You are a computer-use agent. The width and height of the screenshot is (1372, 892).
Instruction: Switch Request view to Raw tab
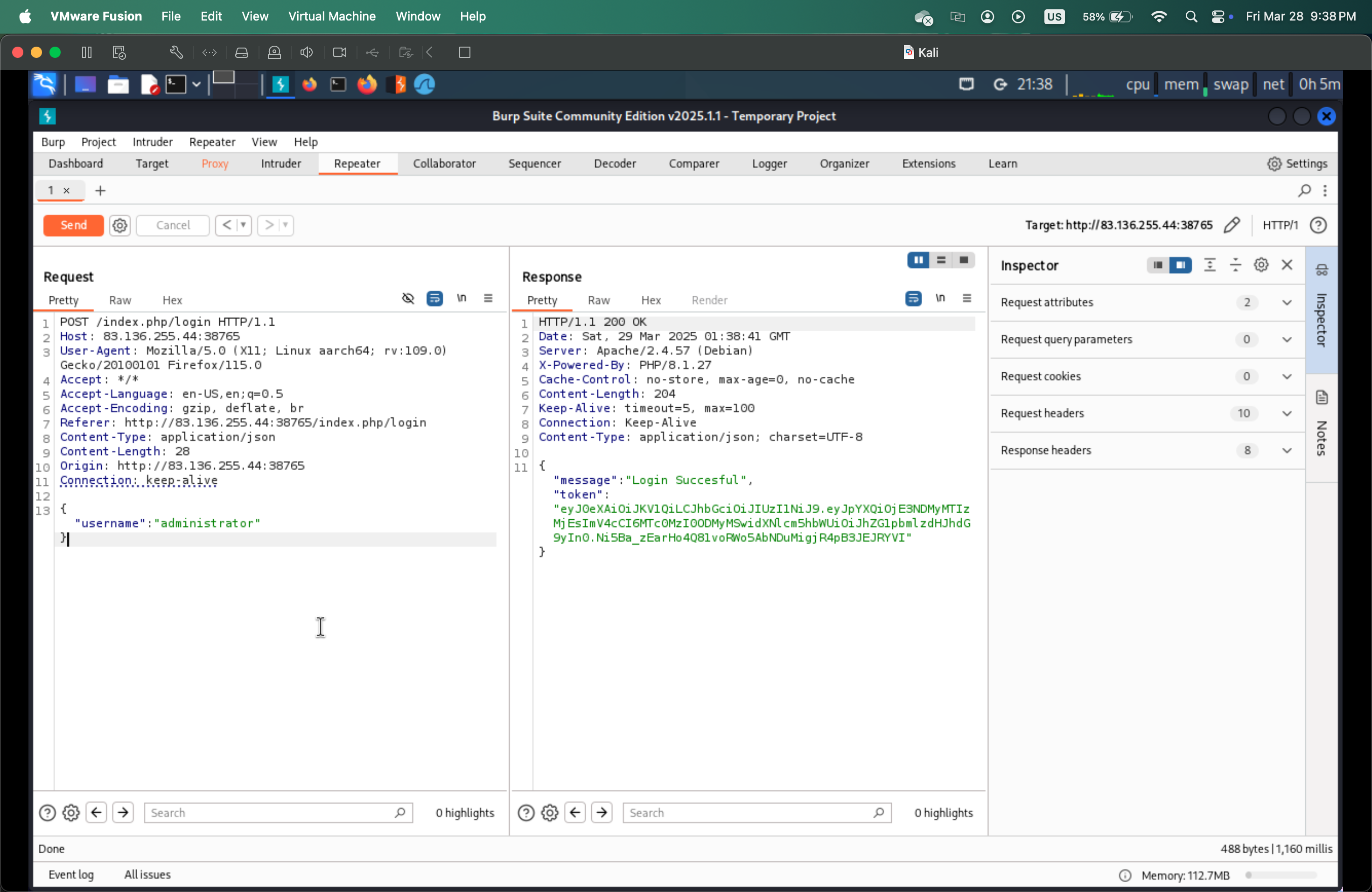[x=120, y=300]
